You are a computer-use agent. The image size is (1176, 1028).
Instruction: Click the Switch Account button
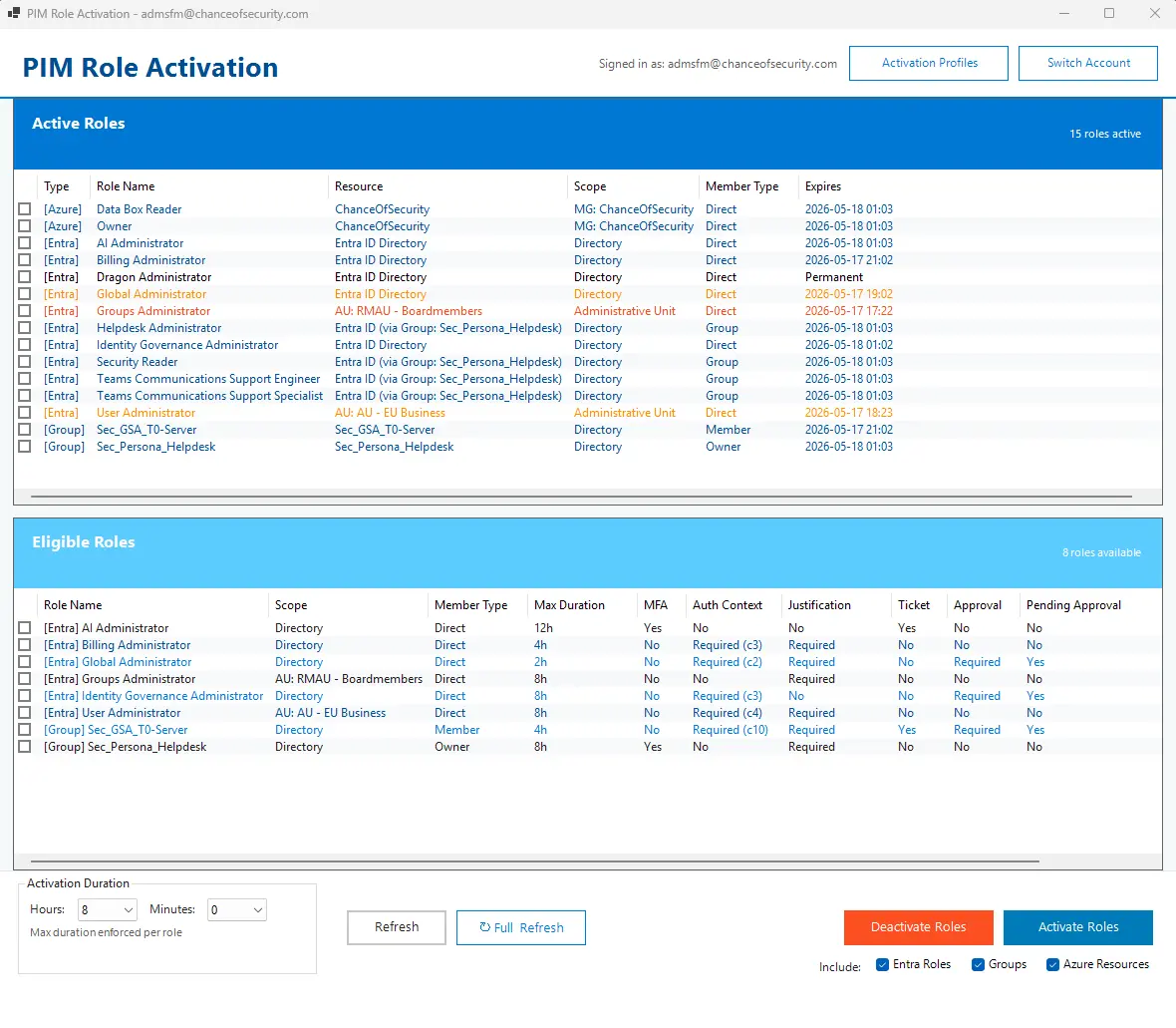[1088, 63]
